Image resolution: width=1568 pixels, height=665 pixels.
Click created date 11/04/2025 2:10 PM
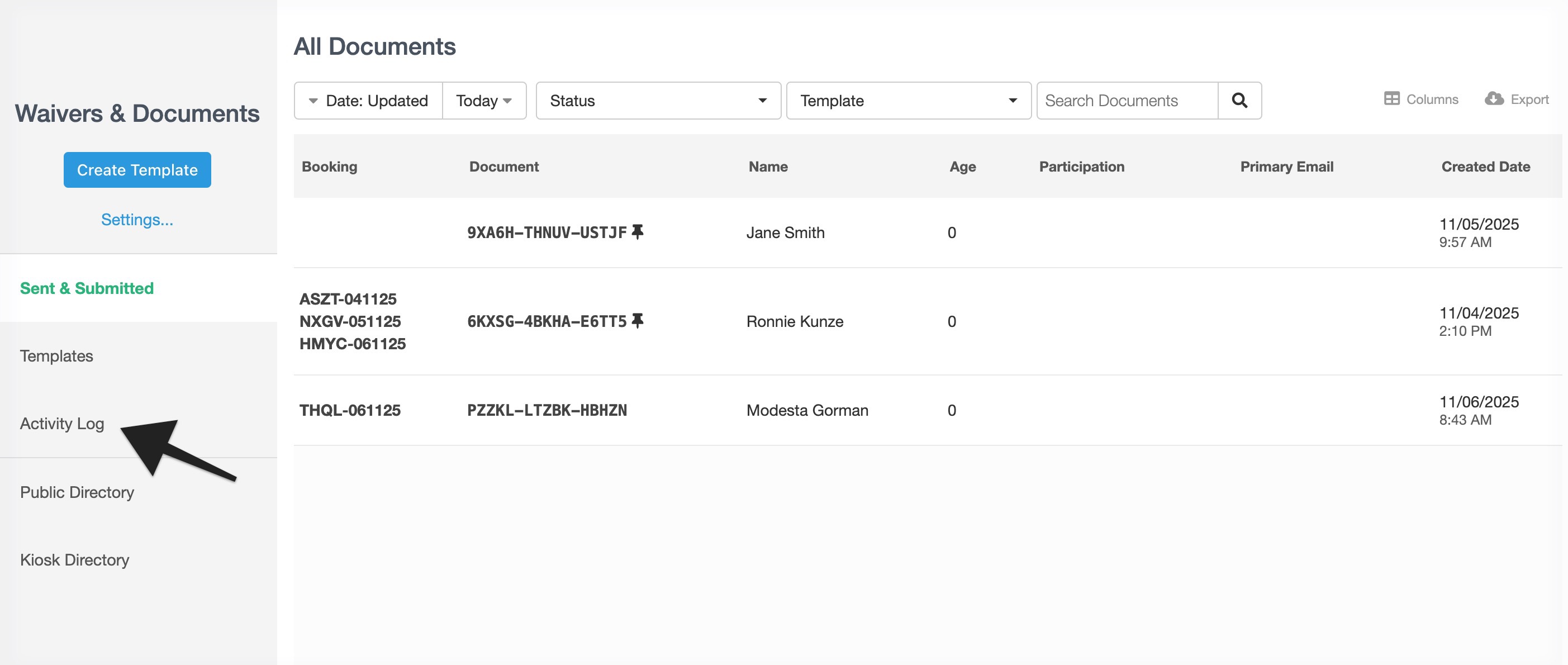(x=1479, y=321)
